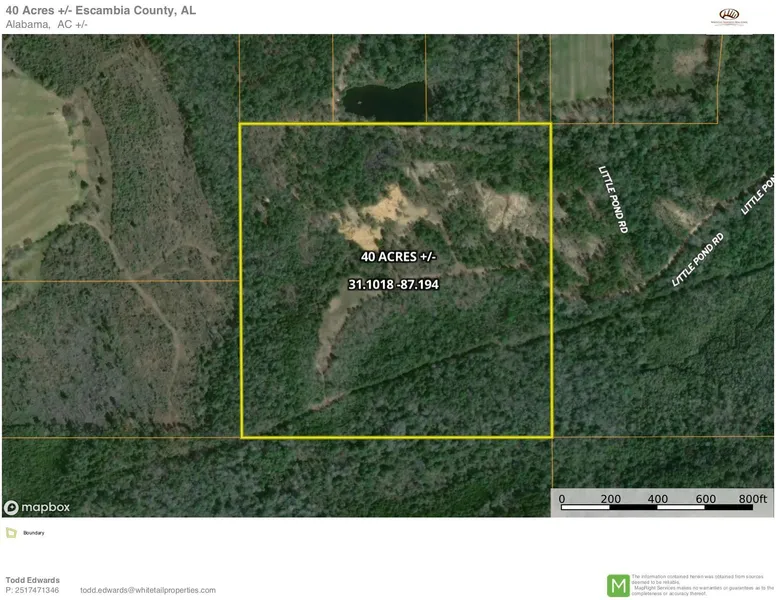The height and width of the screenshot is (600, 776).
Task: Click the mapbox logo
Action: [37, 507]
